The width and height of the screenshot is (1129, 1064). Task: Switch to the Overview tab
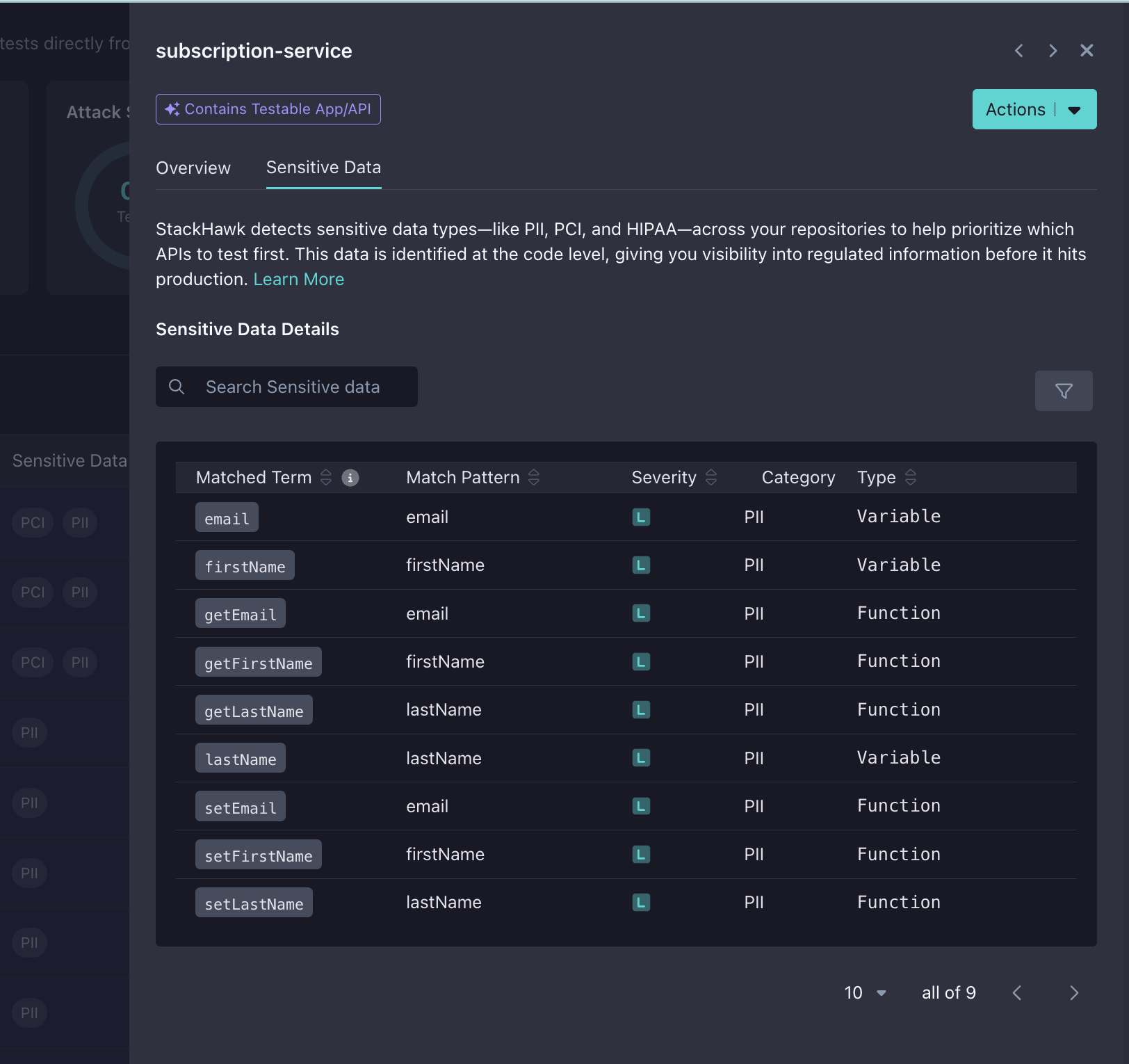[193, 168]
